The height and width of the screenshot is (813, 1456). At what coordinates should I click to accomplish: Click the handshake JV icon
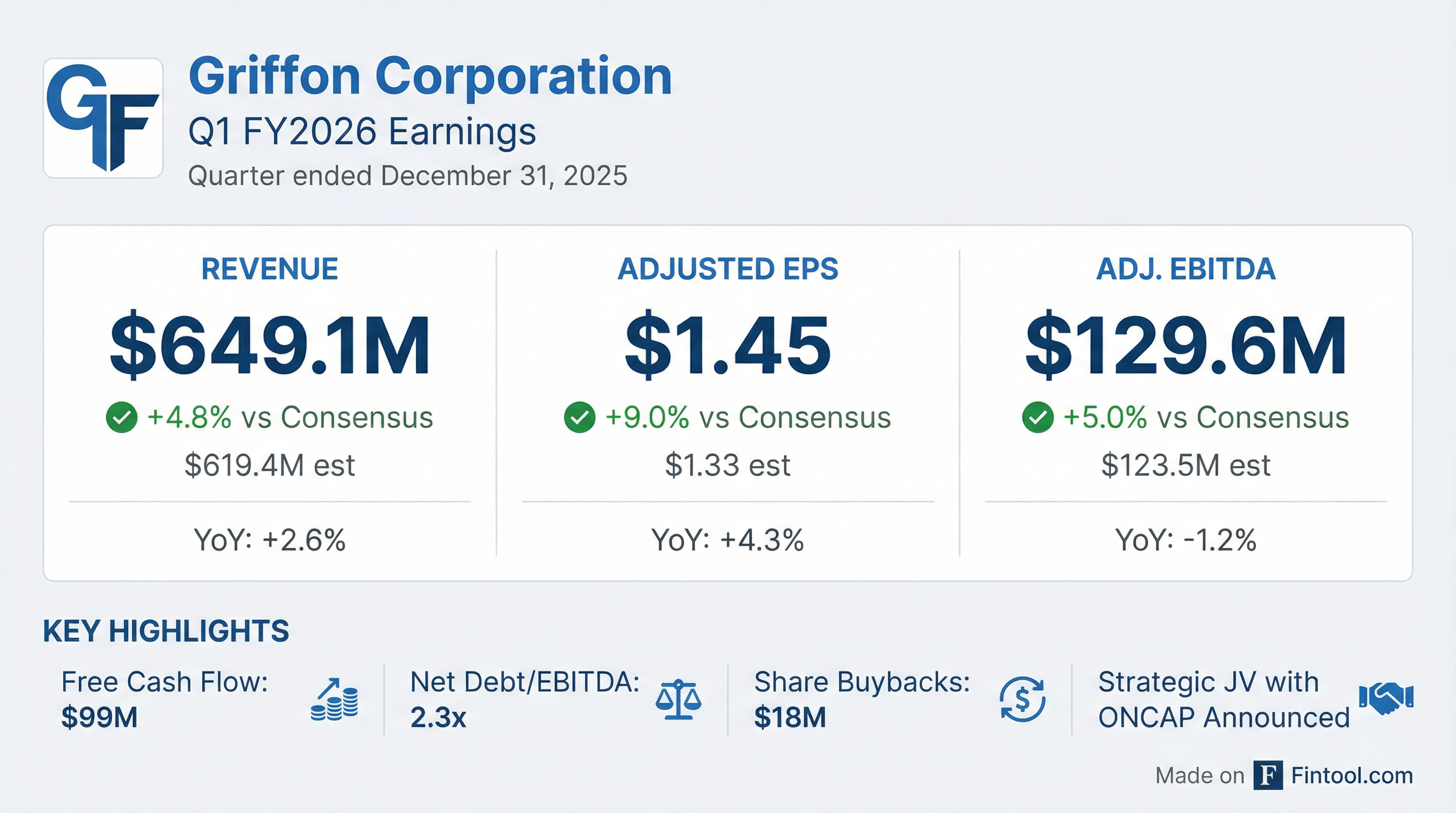[1386, 699]
